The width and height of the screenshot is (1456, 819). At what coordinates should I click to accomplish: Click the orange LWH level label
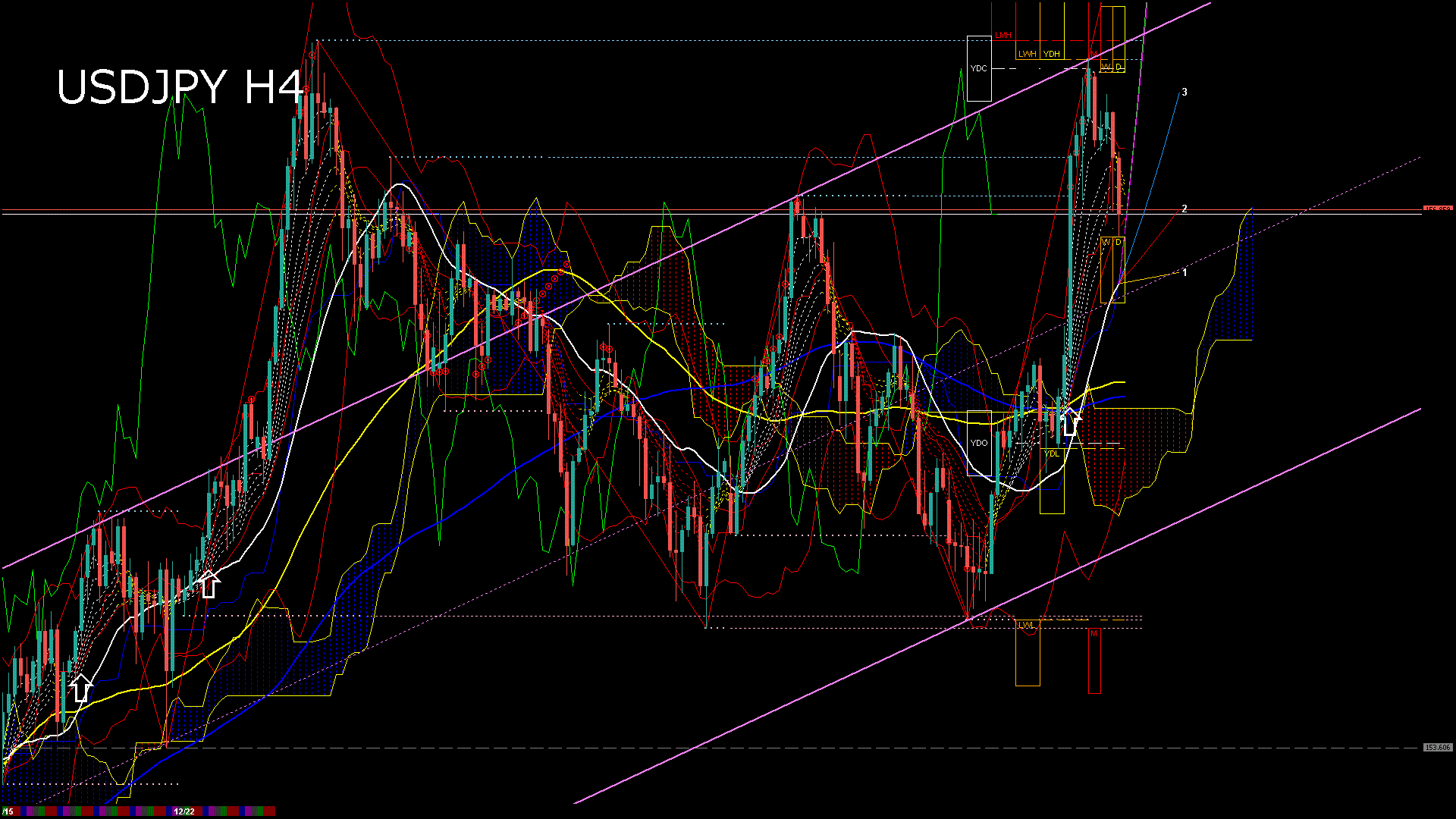tap(1027, 54)
